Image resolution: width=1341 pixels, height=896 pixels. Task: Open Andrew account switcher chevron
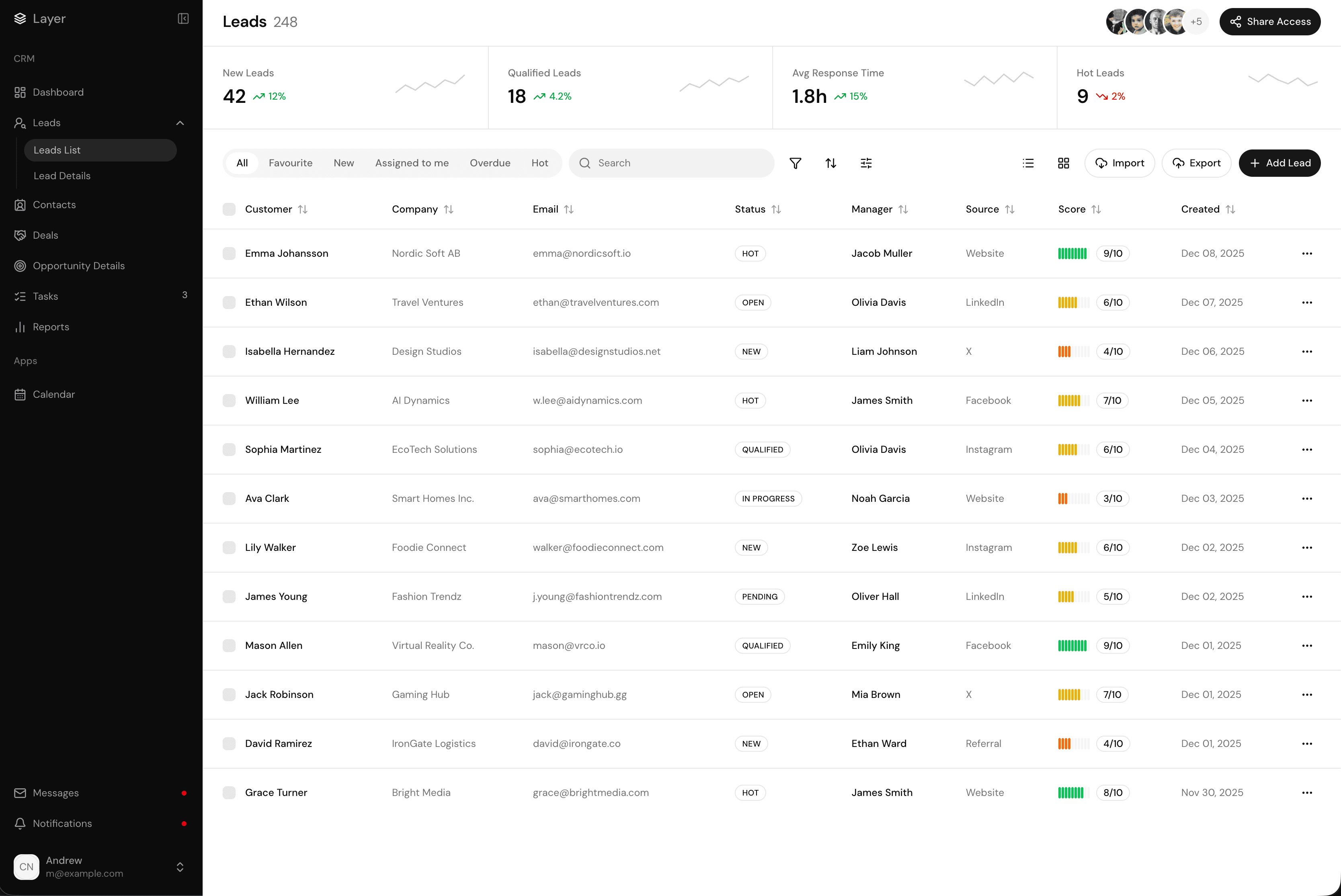tap(180, 867)
